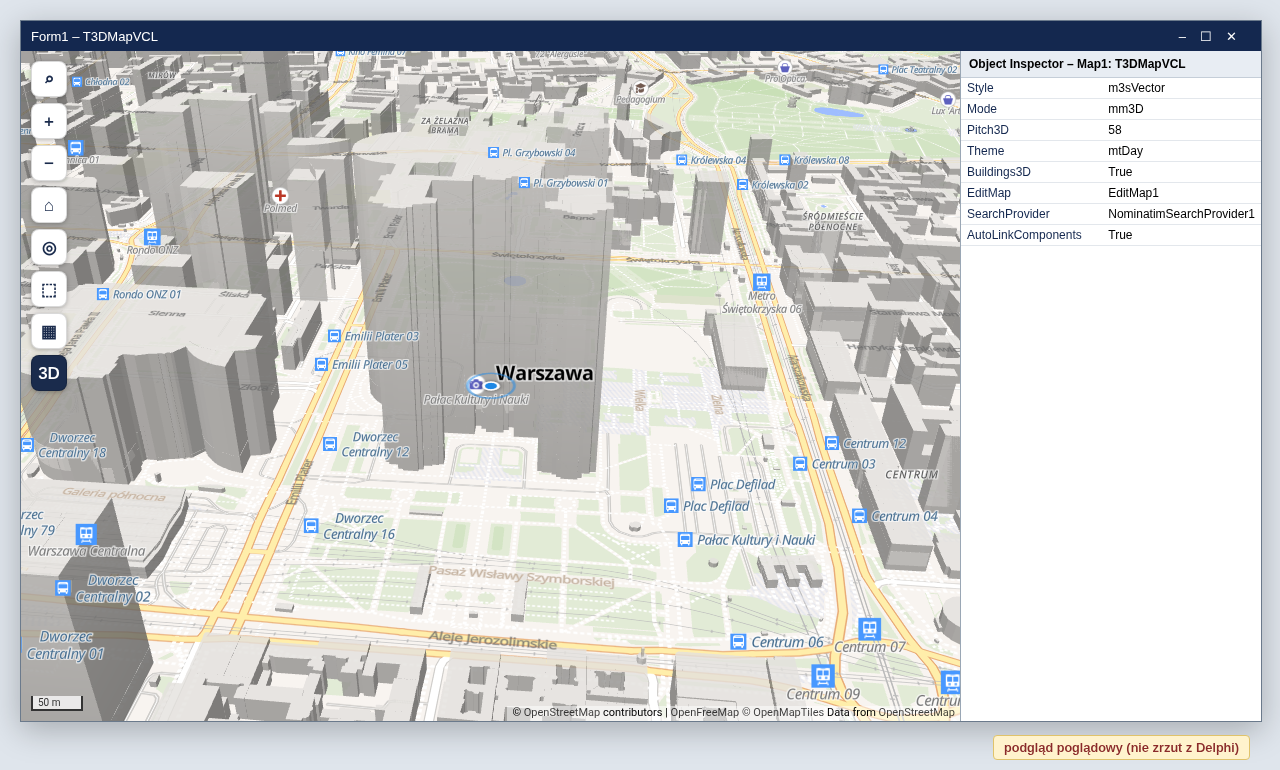Click the 50 m scale bar
The width and height of the screenshot is (1280, 770).
click(x=57, y=703)
